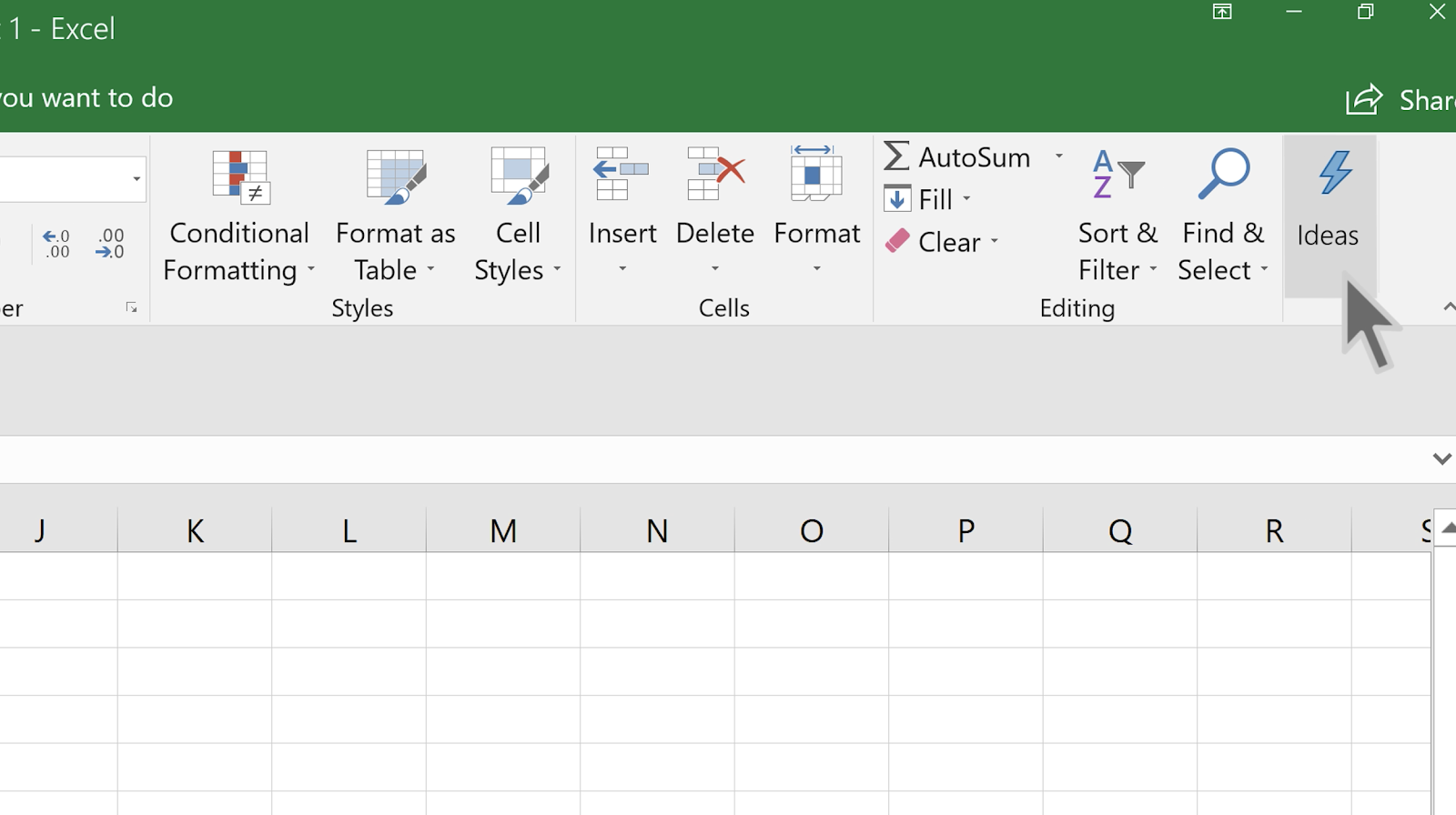This screenshot has height=815, width=1456.
Task: Open Sort & Filter
Action: point(1117,216)
